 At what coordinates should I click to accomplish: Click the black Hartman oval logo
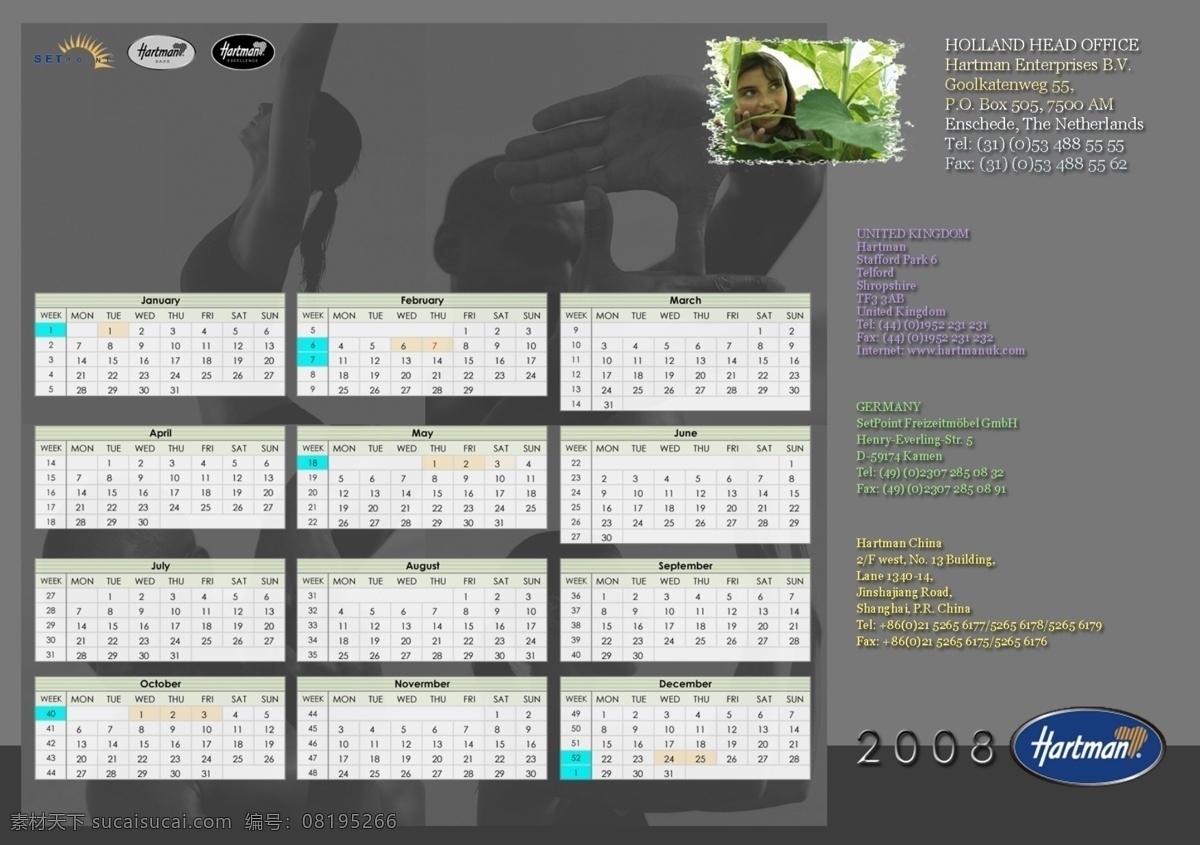point(243,52)
